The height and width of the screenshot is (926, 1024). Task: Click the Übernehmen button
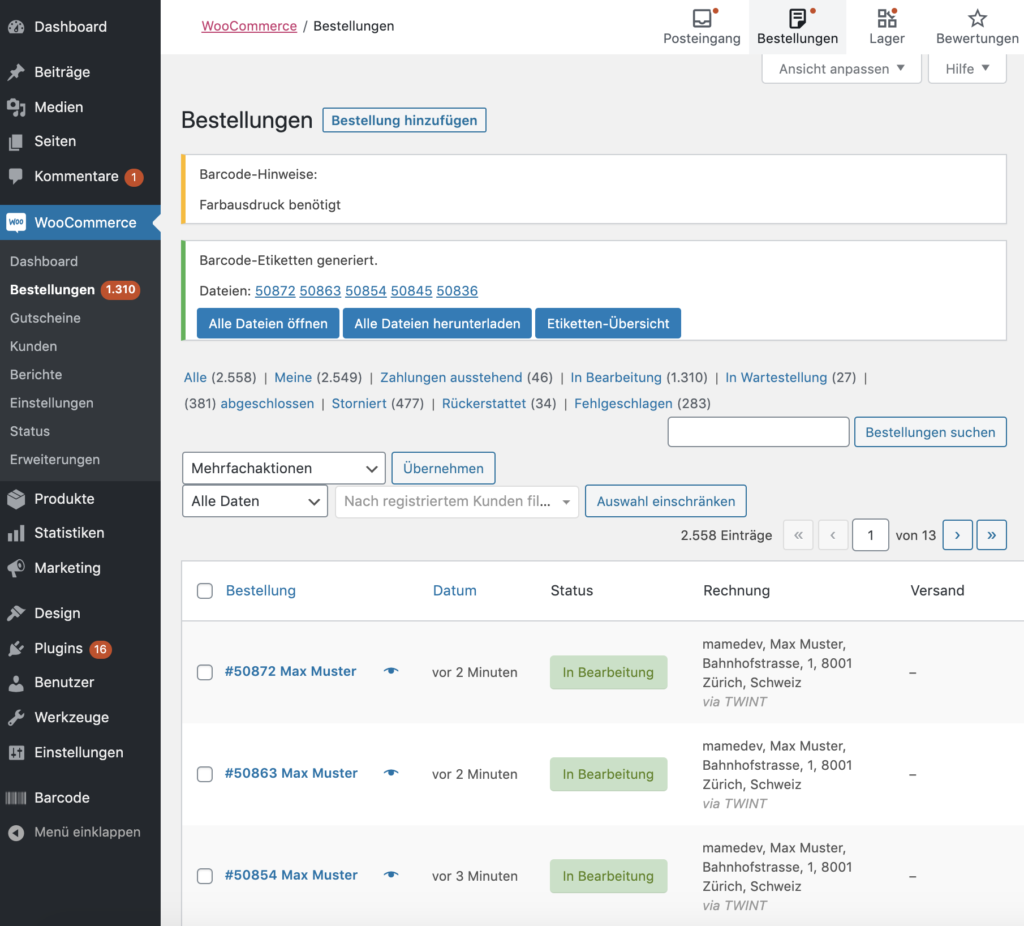coord(443,468)
